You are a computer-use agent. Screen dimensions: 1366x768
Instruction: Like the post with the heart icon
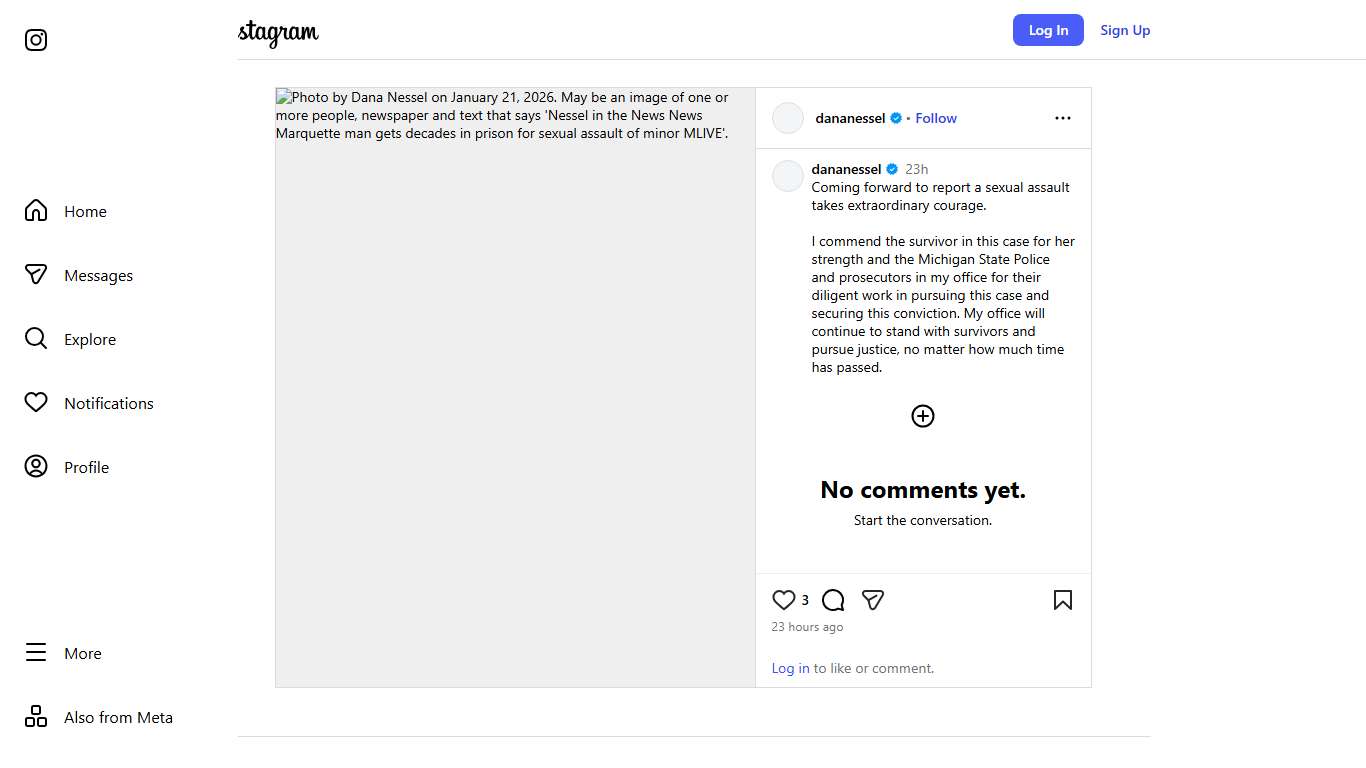[x=784, y=600]
